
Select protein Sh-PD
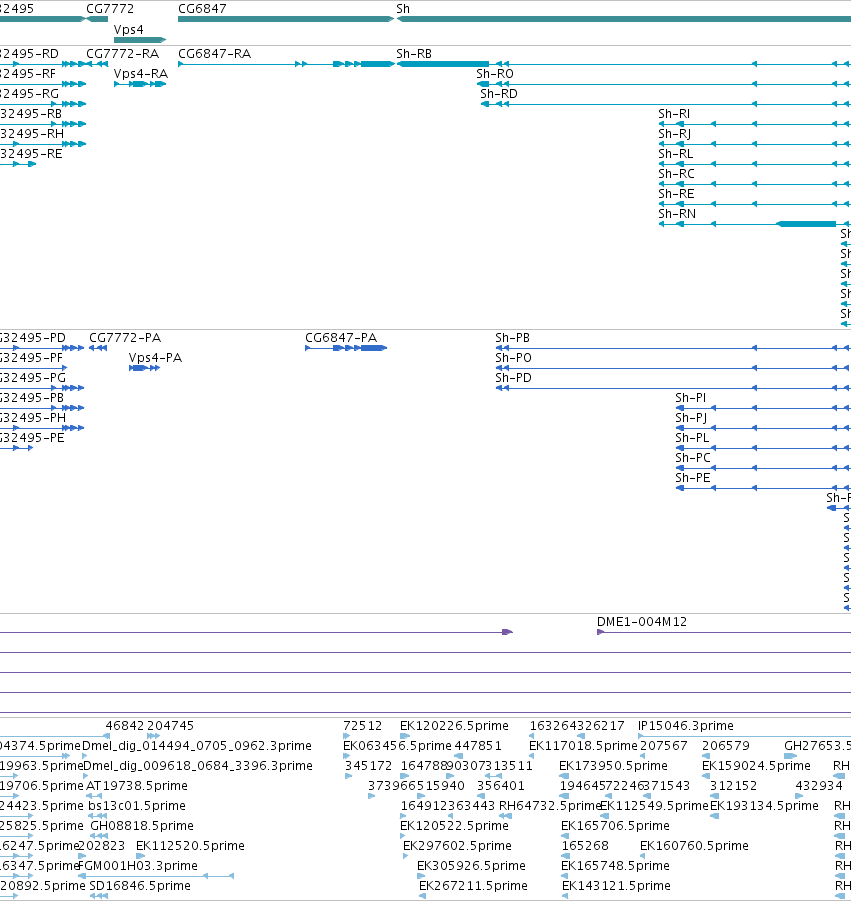(x=513, y=378)
